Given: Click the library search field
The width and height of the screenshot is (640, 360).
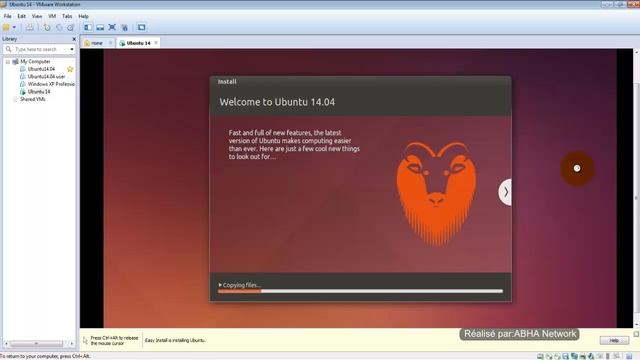Looking at the screenshot, I should pyautogui.click(x=39, y=49).
